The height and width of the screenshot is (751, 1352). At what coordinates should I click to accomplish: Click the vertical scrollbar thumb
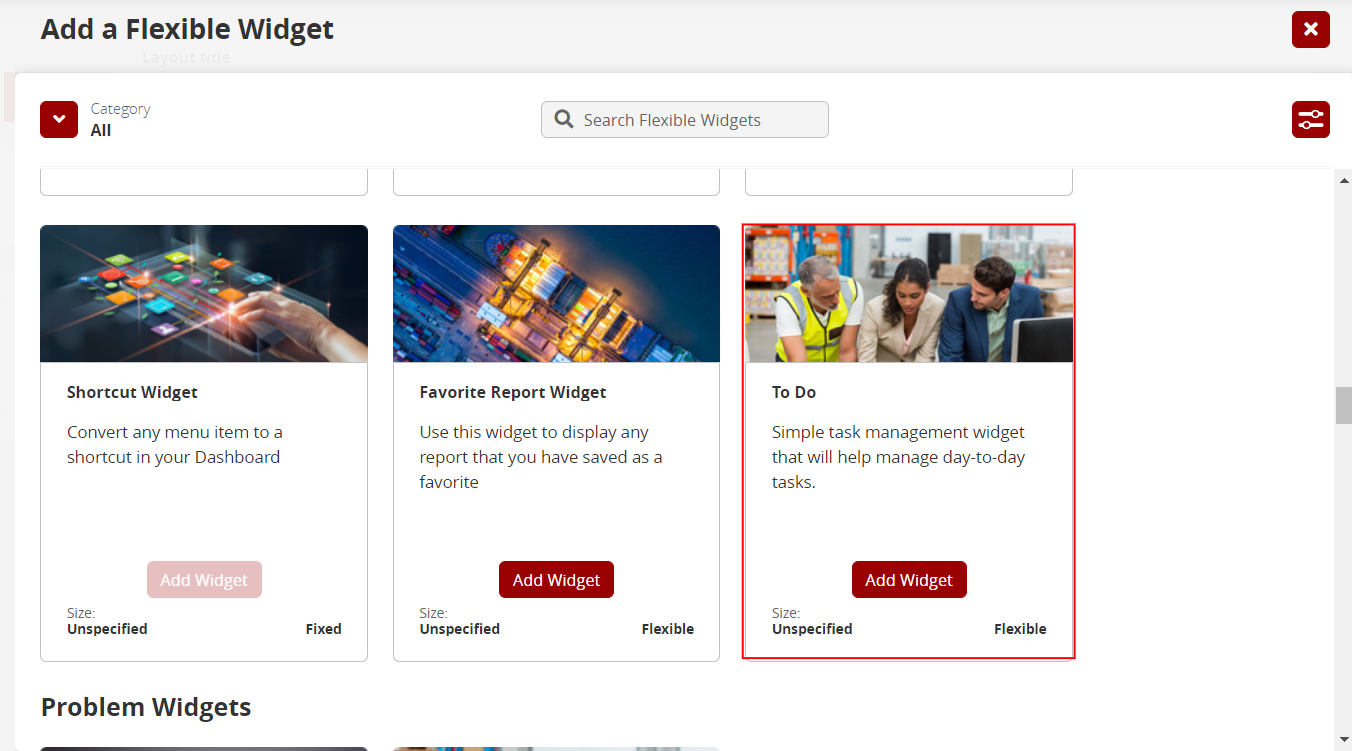click(1343, 405)
